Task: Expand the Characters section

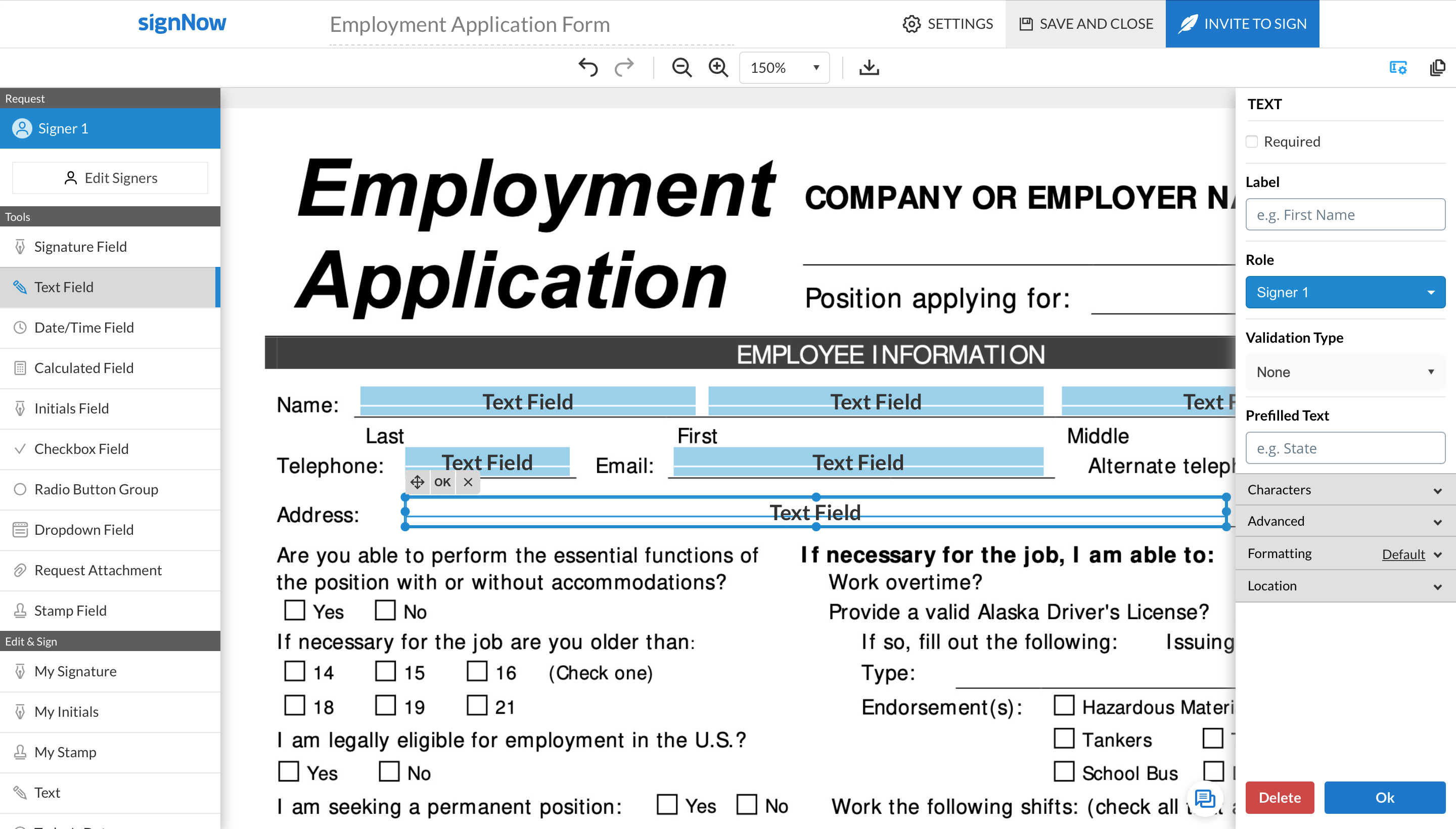Action: tap(1344, 490)
